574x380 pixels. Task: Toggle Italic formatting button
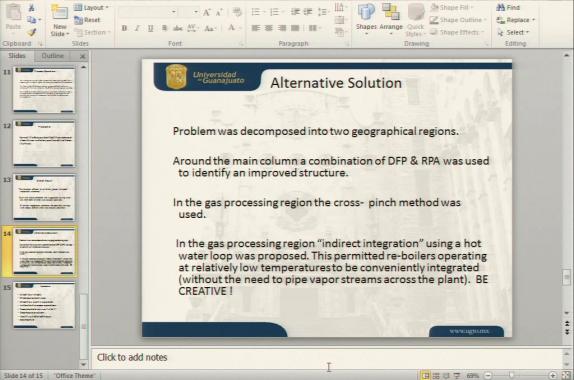[137, 28]
